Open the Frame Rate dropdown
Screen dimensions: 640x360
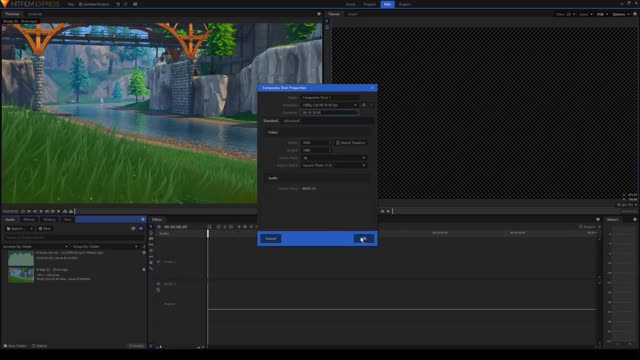(334, 158)
